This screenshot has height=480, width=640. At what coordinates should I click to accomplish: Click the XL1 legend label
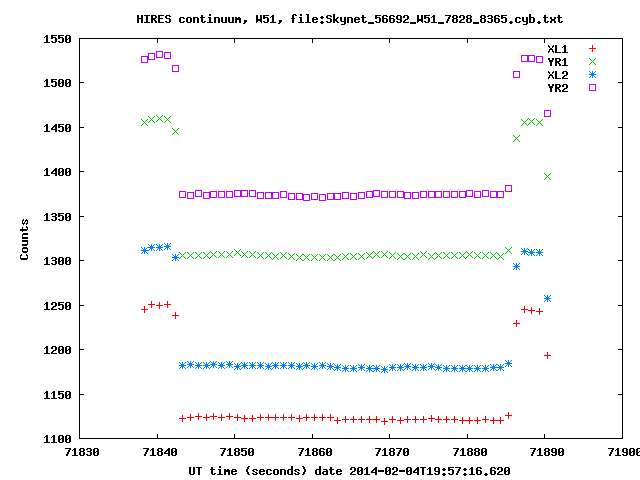pyautogui.click(x=558, y=49)
